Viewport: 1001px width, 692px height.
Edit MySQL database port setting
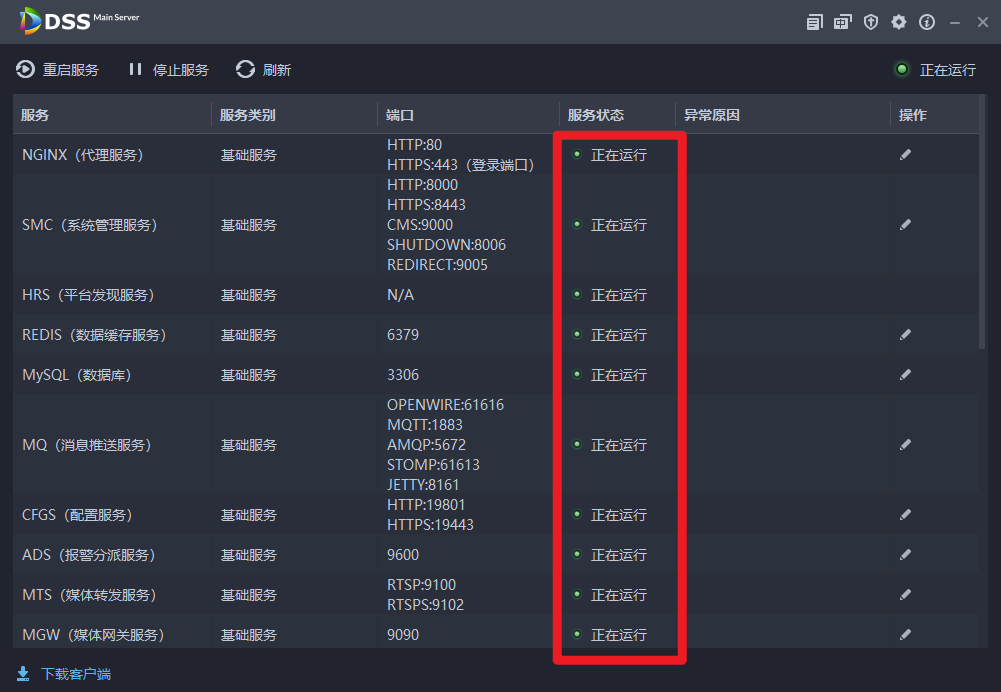[905, 375]
